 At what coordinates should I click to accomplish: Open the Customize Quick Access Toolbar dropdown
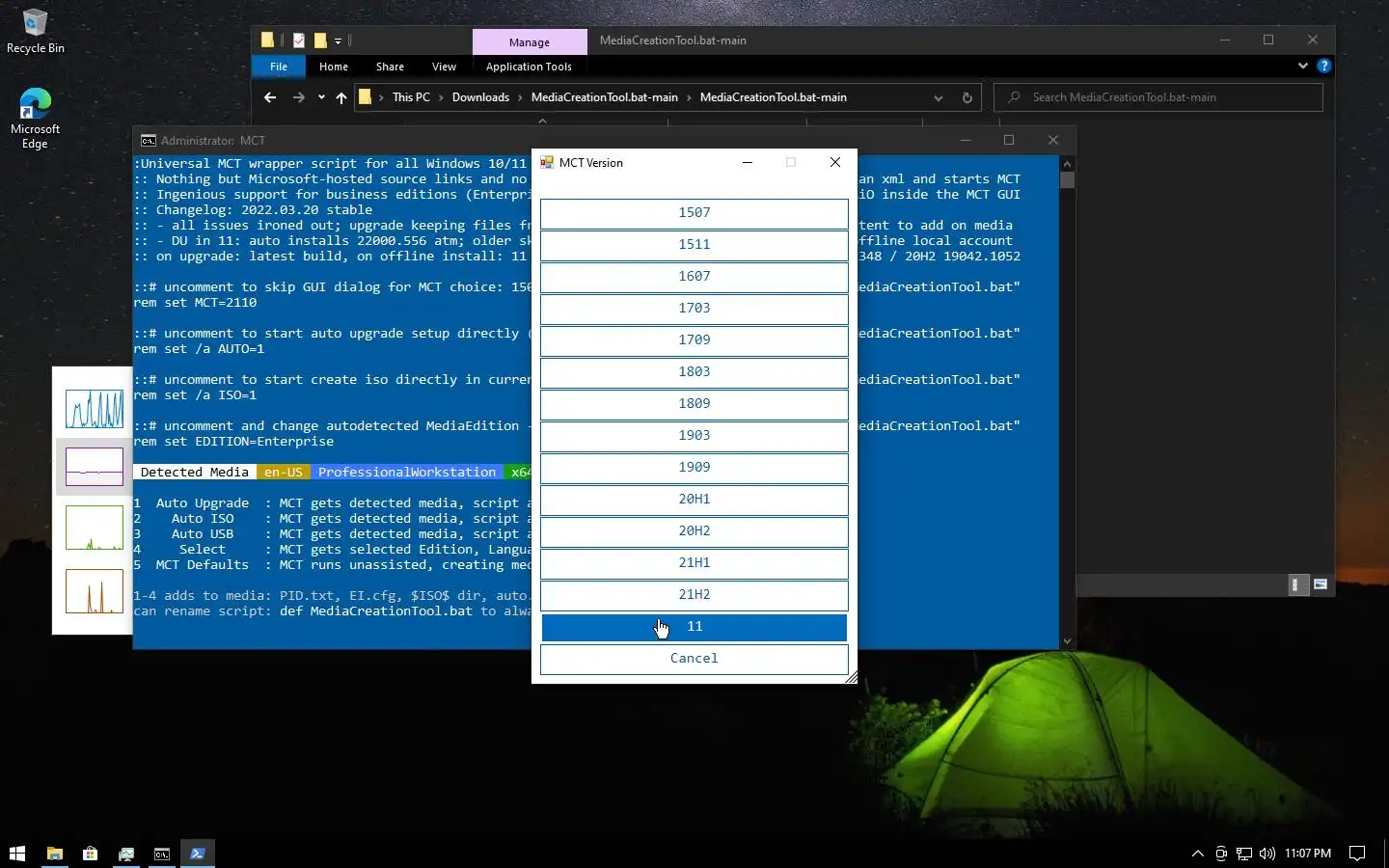338,41
